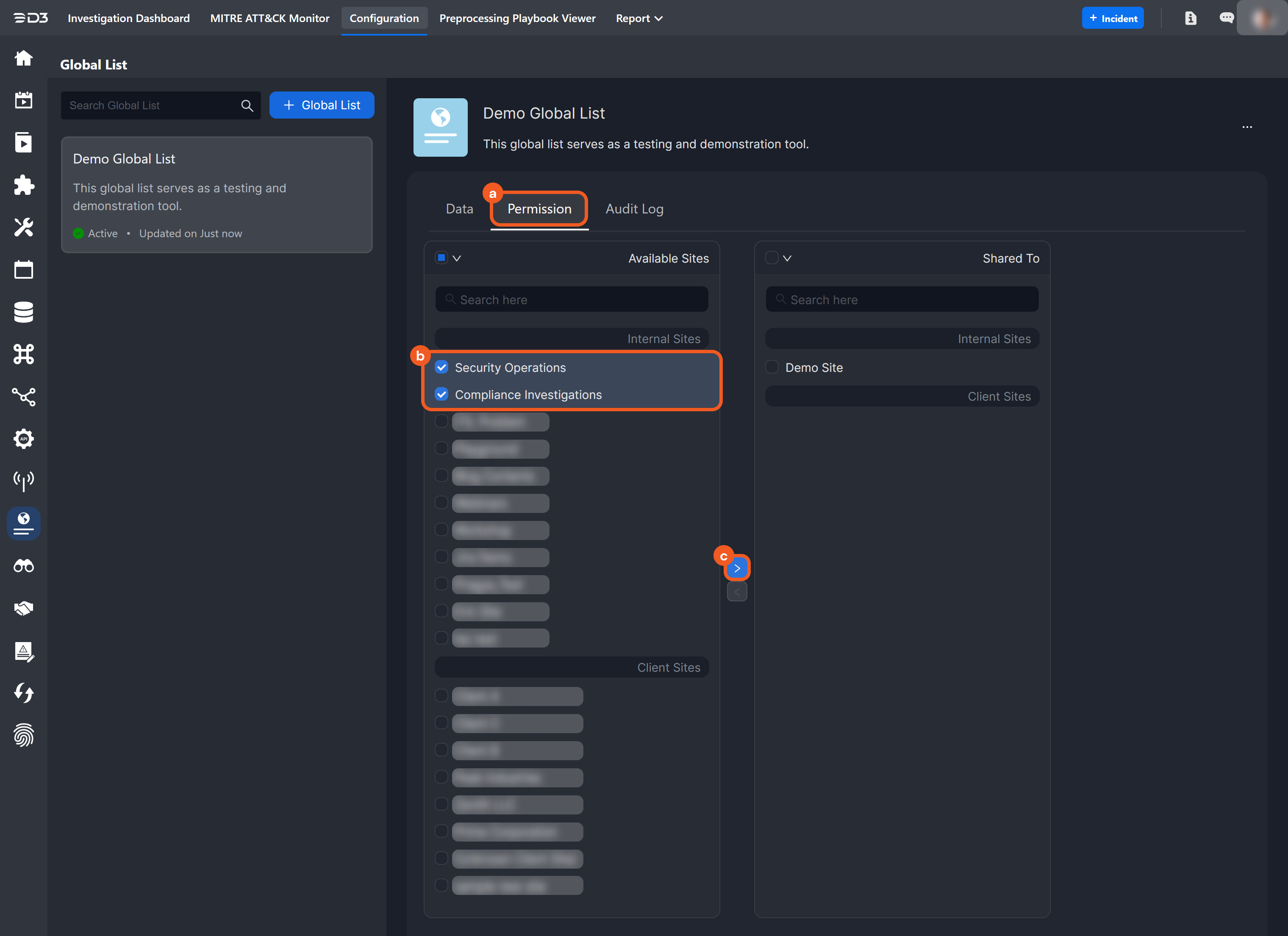Open the calendar icon in sidebar

click(x=23, y=270)
